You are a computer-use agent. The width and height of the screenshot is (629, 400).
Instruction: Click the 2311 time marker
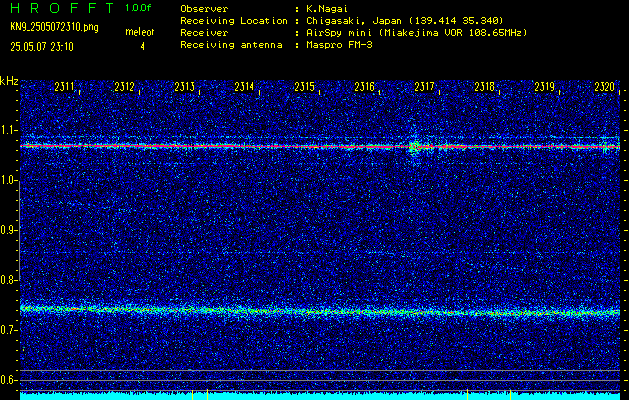(x=64, y=87)
